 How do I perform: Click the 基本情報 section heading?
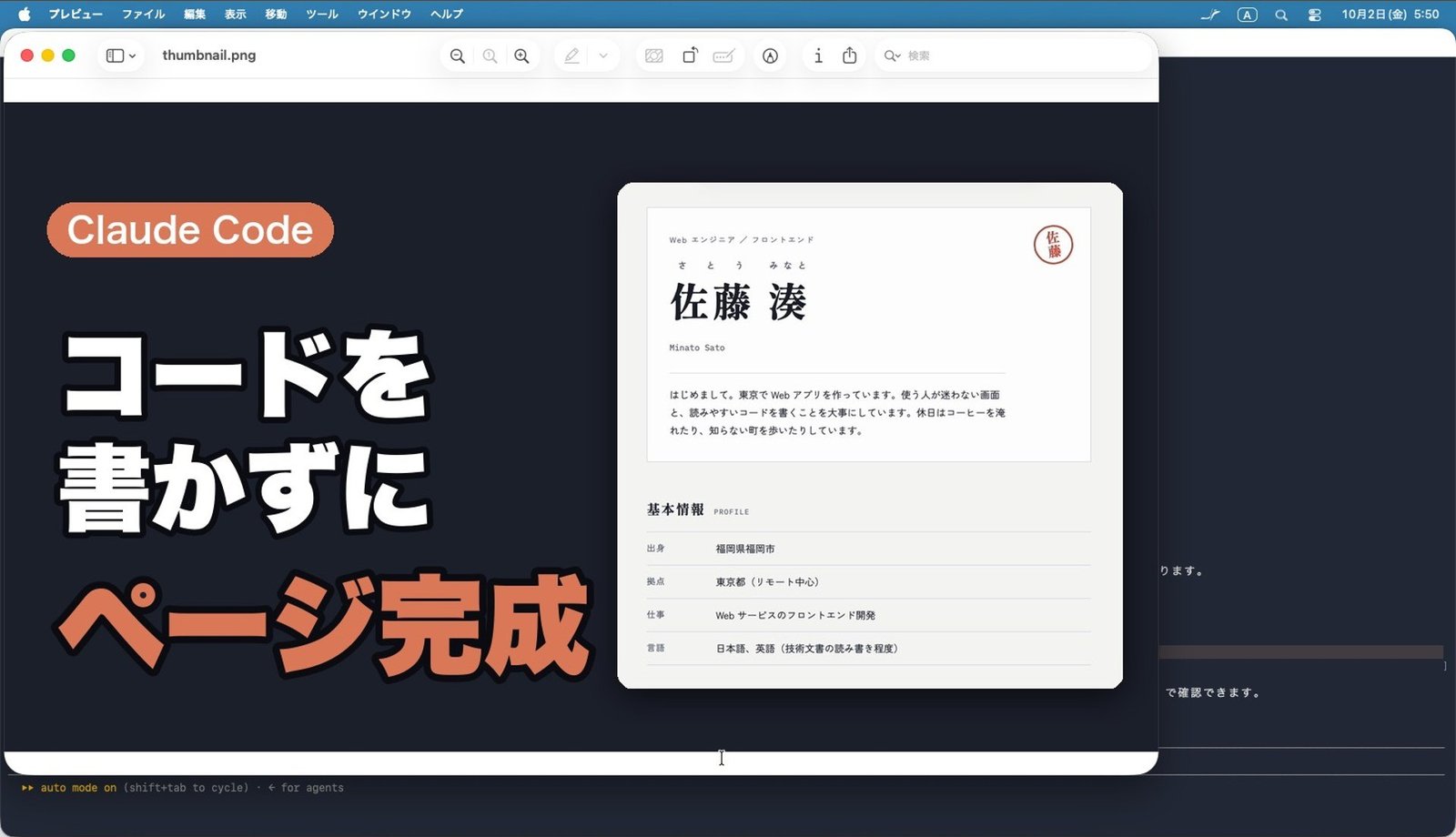click(675, 509)
